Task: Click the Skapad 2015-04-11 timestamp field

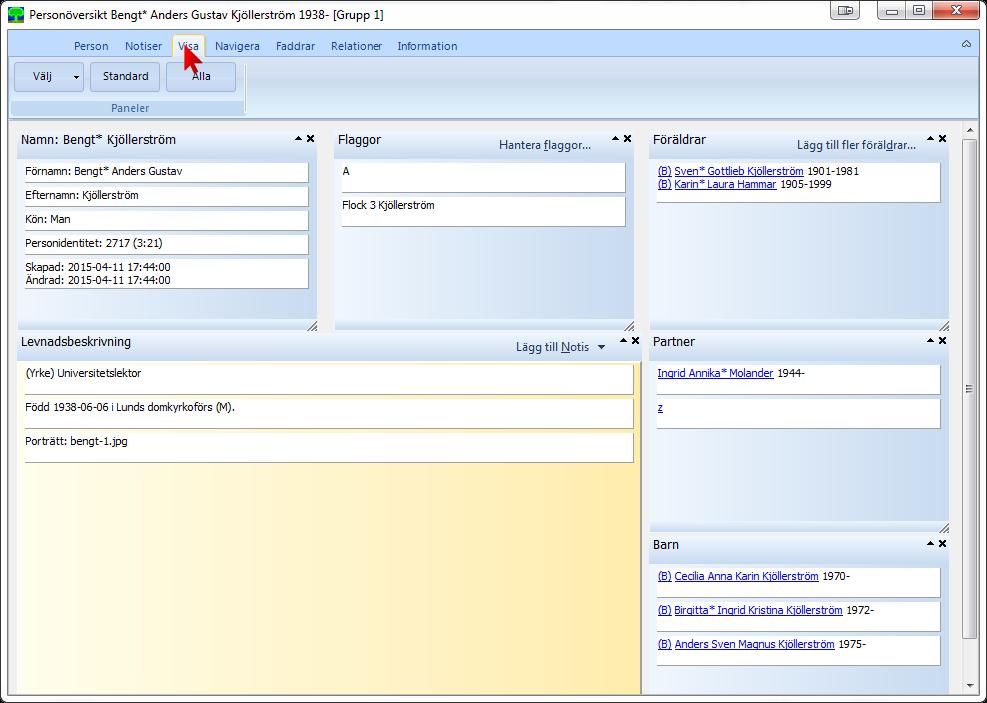Action: pos(167,274)
